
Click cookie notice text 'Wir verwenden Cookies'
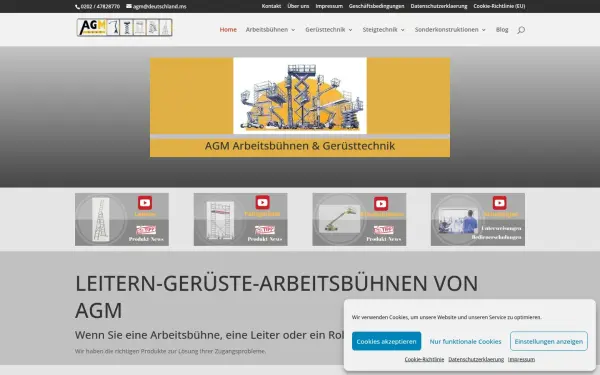point(447,317)
